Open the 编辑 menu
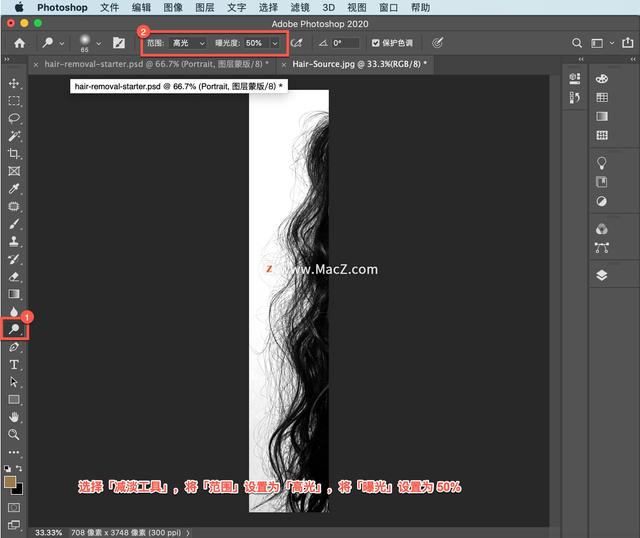The image size is (640, 538). [141, 7]
